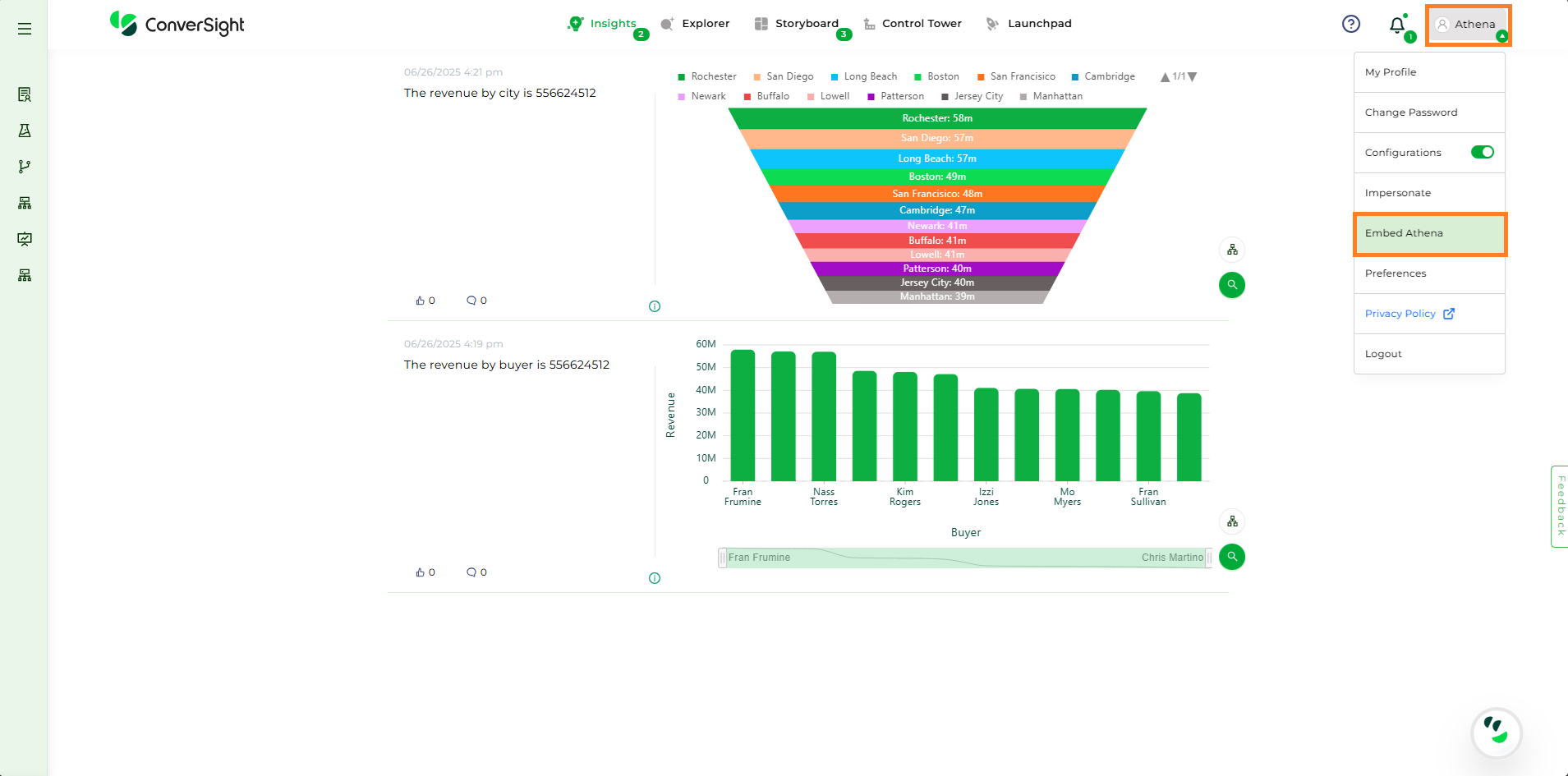Image resolution: width=1568 pixels, height=776 pixels.
Task: Open the hamburger menu in the sidebar
Action: coord(25,29)
